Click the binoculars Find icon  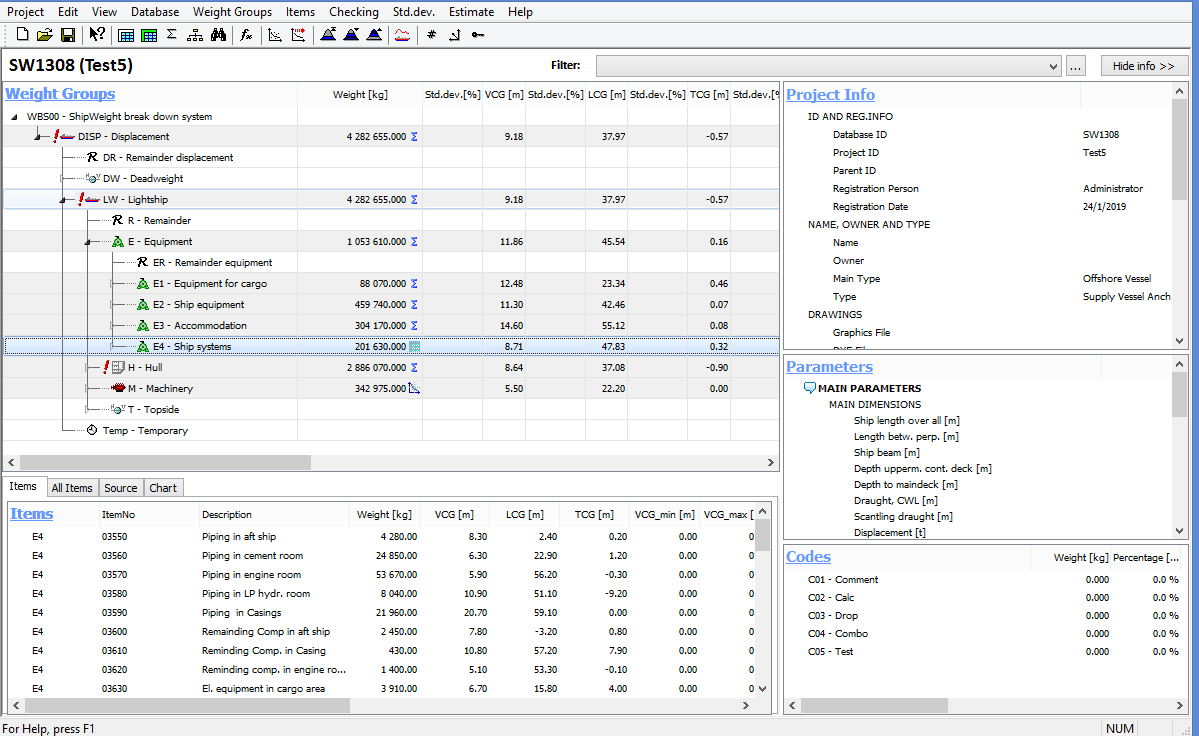[x=218, y=35]
